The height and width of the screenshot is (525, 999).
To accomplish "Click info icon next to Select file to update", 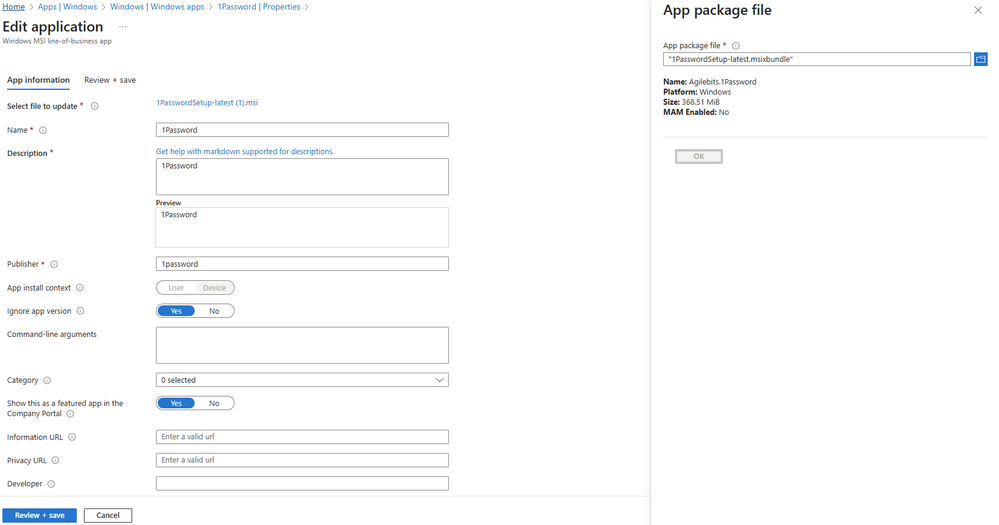I will pos(94,106).
